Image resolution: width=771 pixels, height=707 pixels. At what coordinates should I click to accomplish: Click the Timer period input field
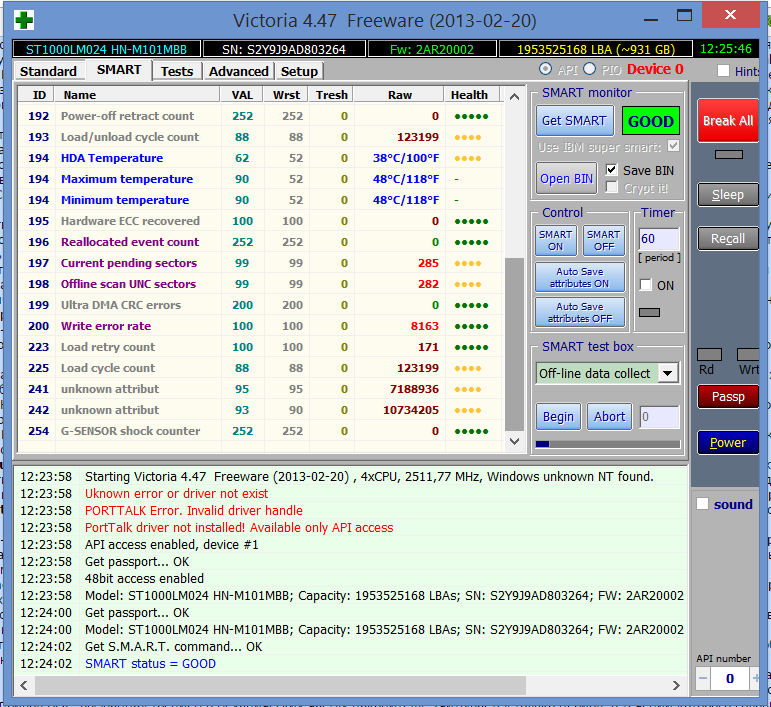659,239
